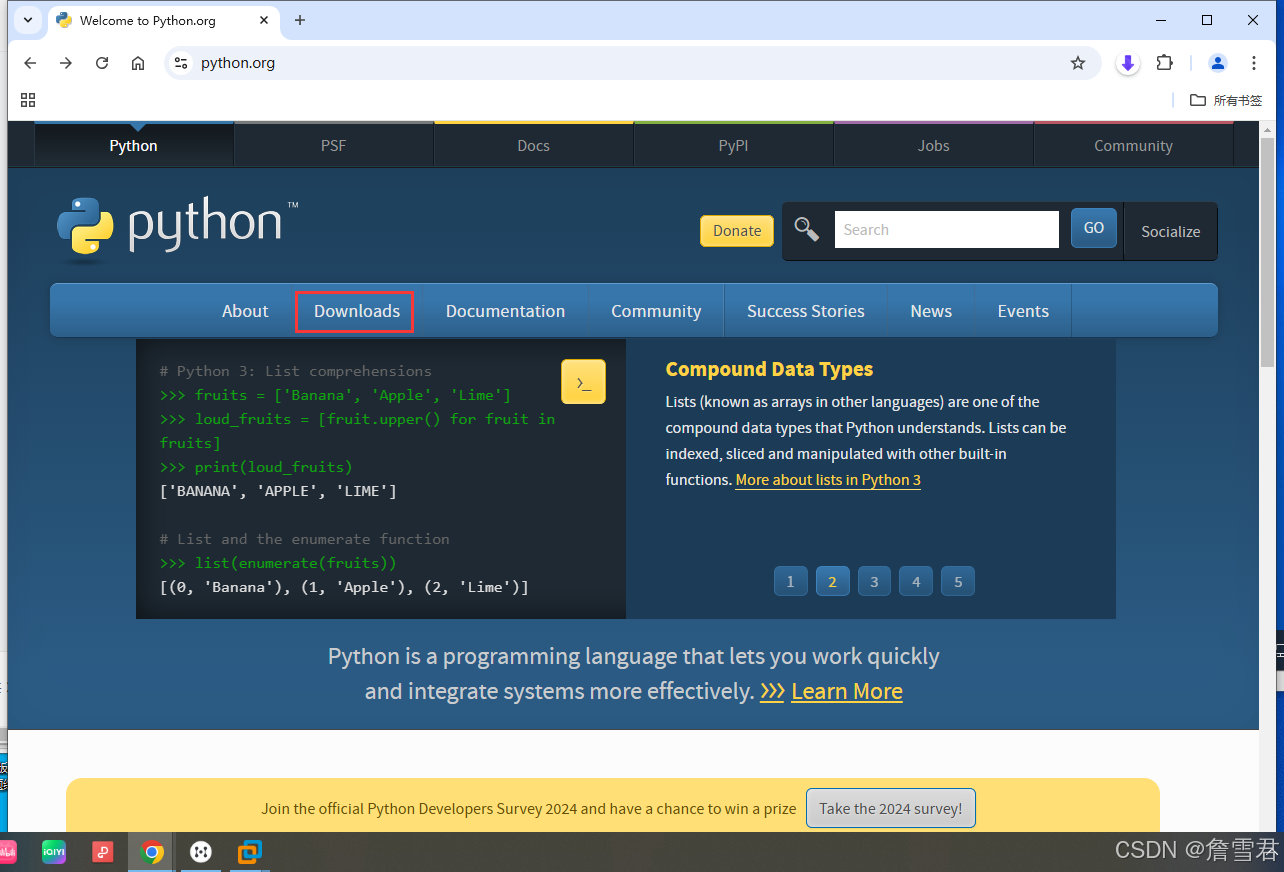Click inside the Search field
This screenshot has width=1284, height=872.
click(x=946, y=229)
